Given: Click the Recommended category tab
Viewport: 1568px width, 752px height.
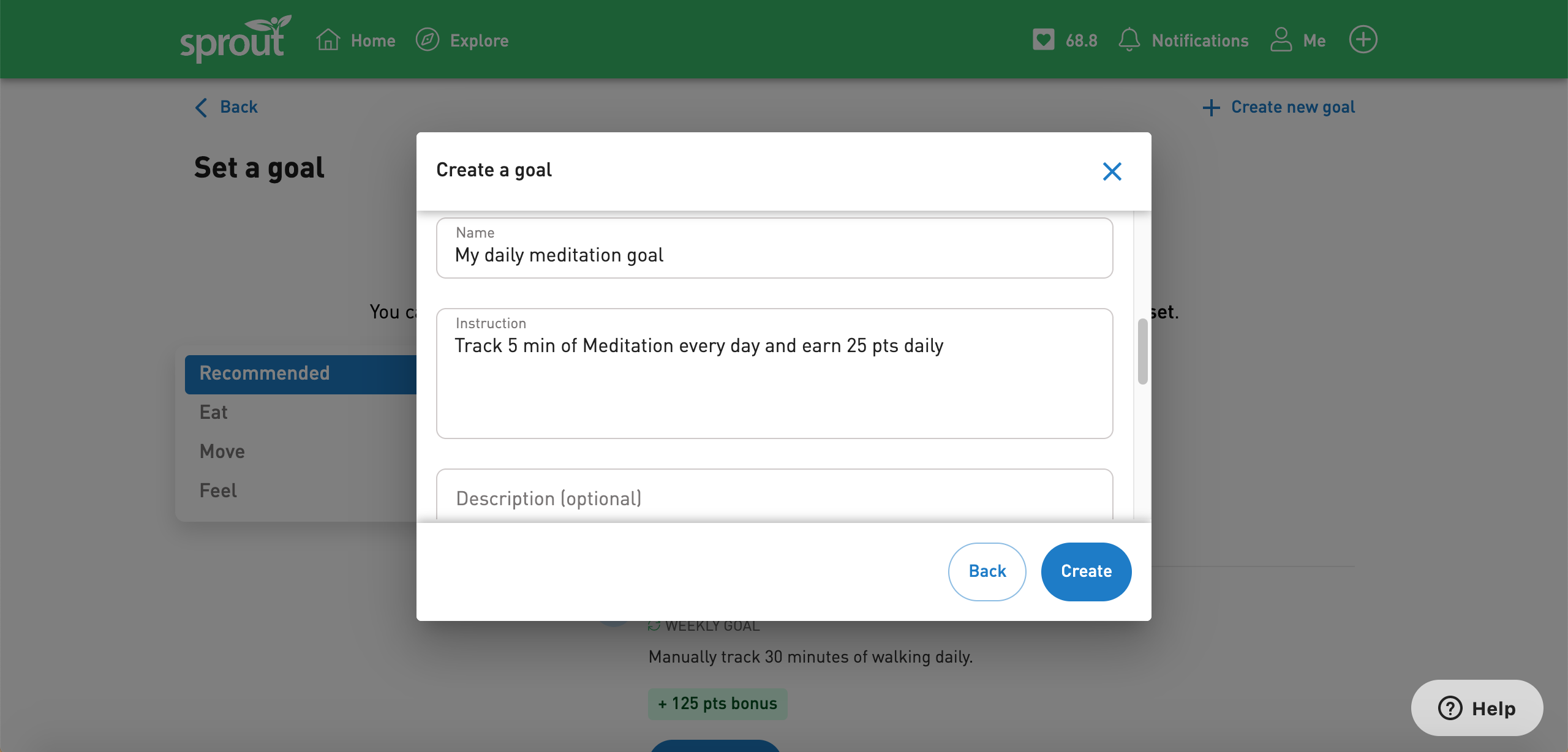Looking at the screenshot, I should (x=264, y=373).
